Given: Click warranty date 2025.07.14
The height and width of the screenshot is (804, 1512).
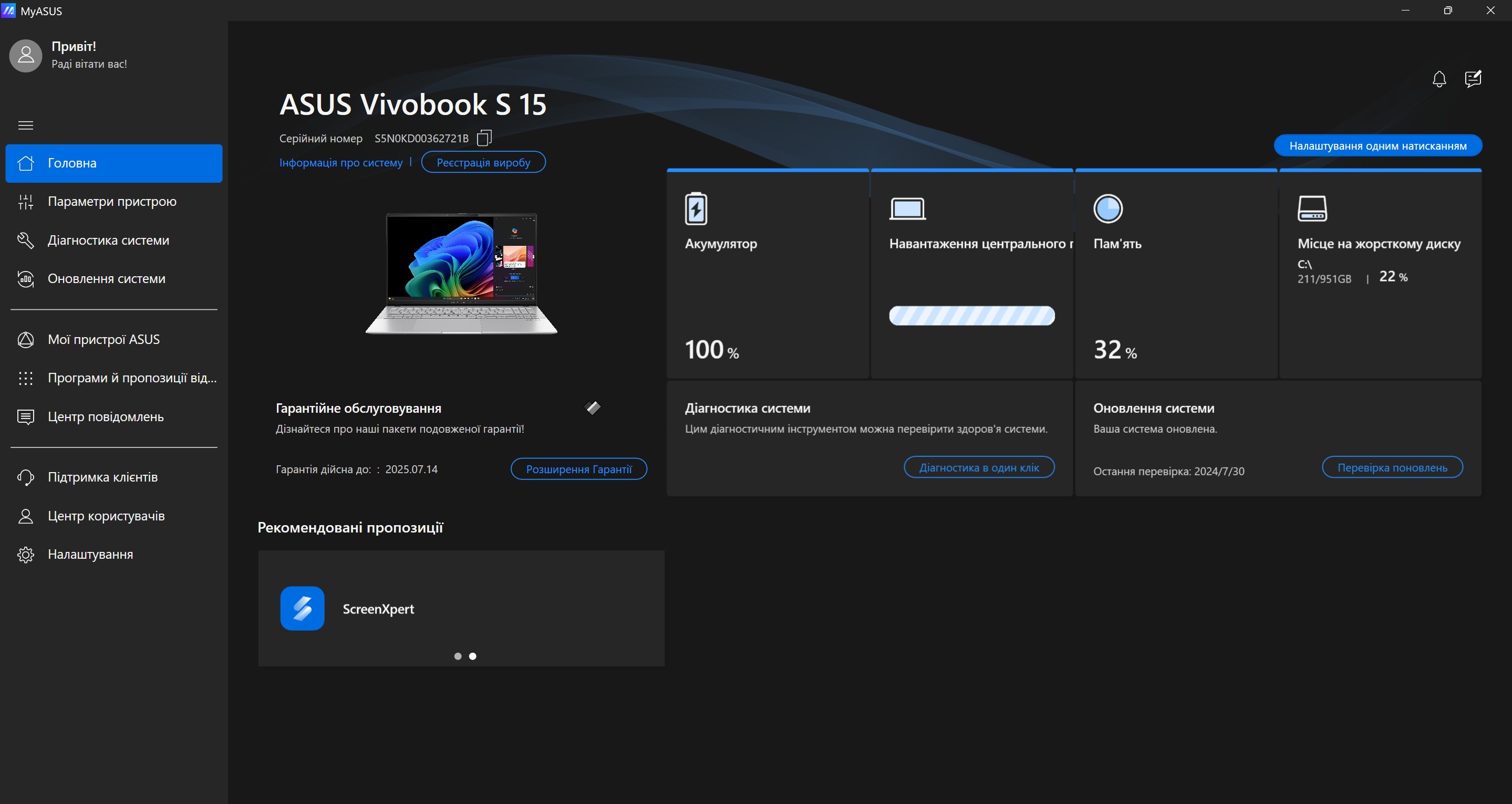Looking at the screenshot, I should [x=411, y=469].
